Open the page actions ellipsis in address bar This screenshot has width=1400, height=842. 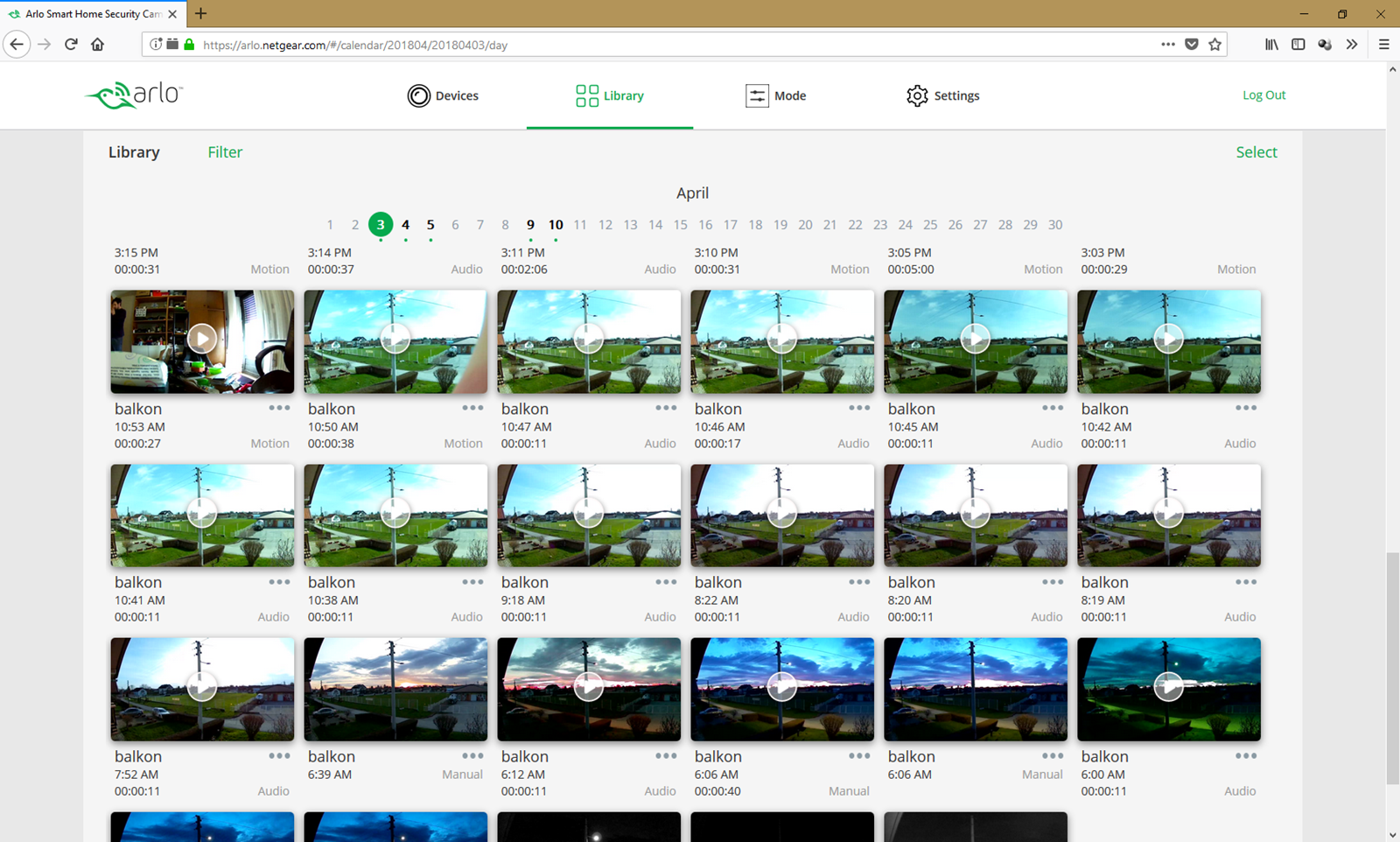pos(1168,45)
